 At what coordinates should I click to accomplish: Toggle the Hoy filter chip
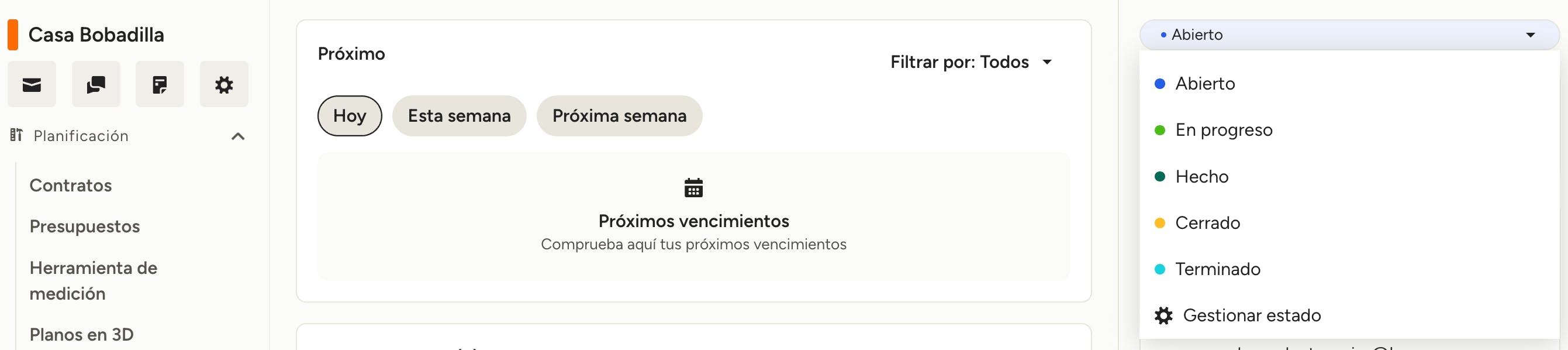pos(350,116)
